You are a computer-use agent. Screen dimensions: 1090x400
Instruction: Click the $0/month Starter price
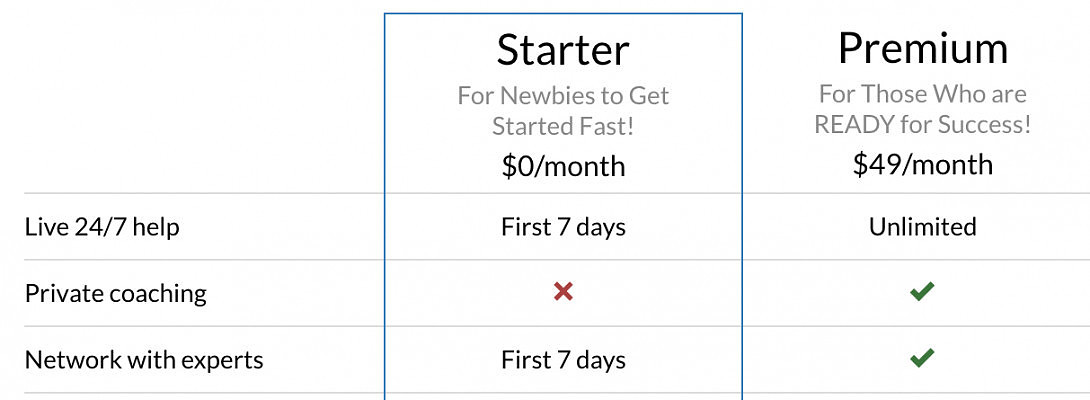pos(563,165)
